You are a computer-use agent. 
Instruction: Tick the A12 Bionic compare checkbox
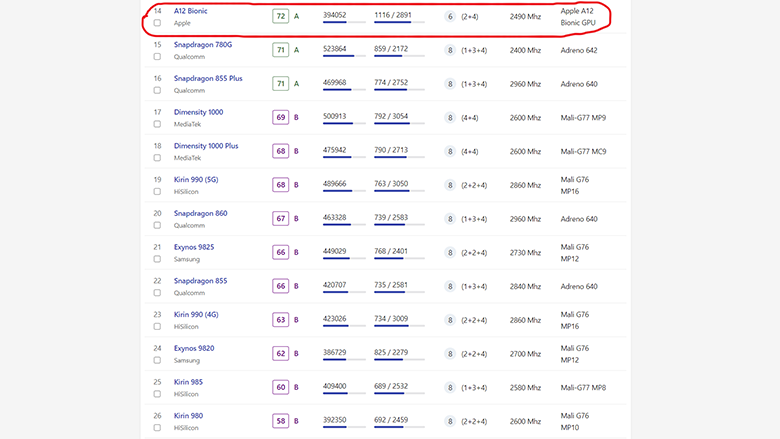click(x=157, y=23)
